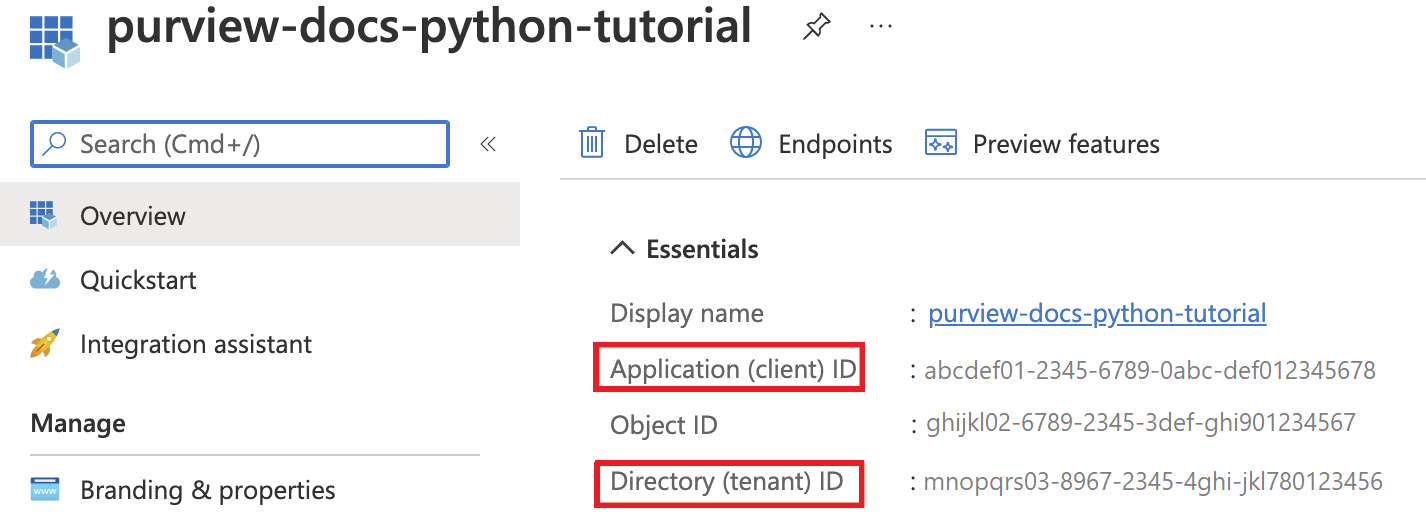This screenshot has height=516, width=1426.
Task: Click the Object ID label
Action: coord(664,425)
